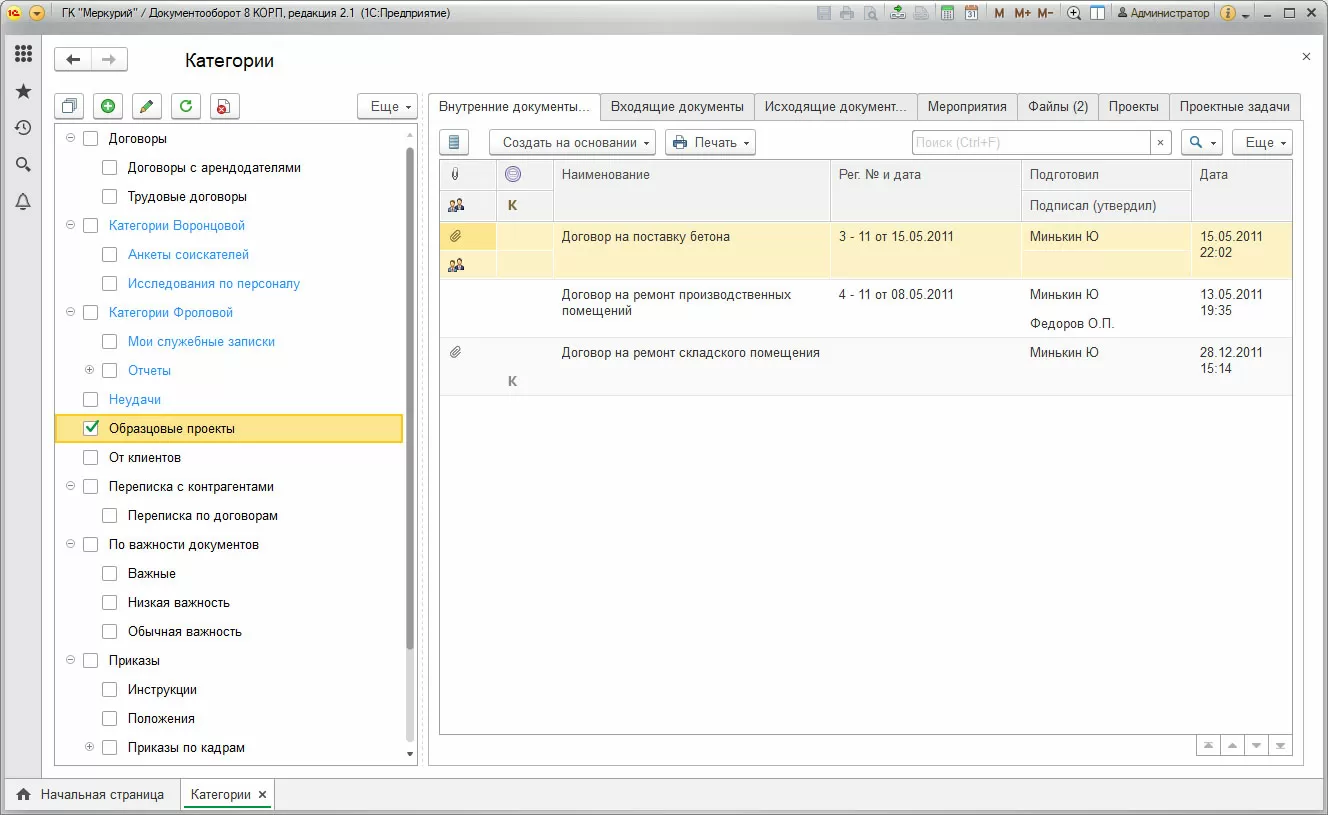The image size is (1328, 815).
Task: Collapse the Категории Воронцовой node
Action: [x=70, y=226]
